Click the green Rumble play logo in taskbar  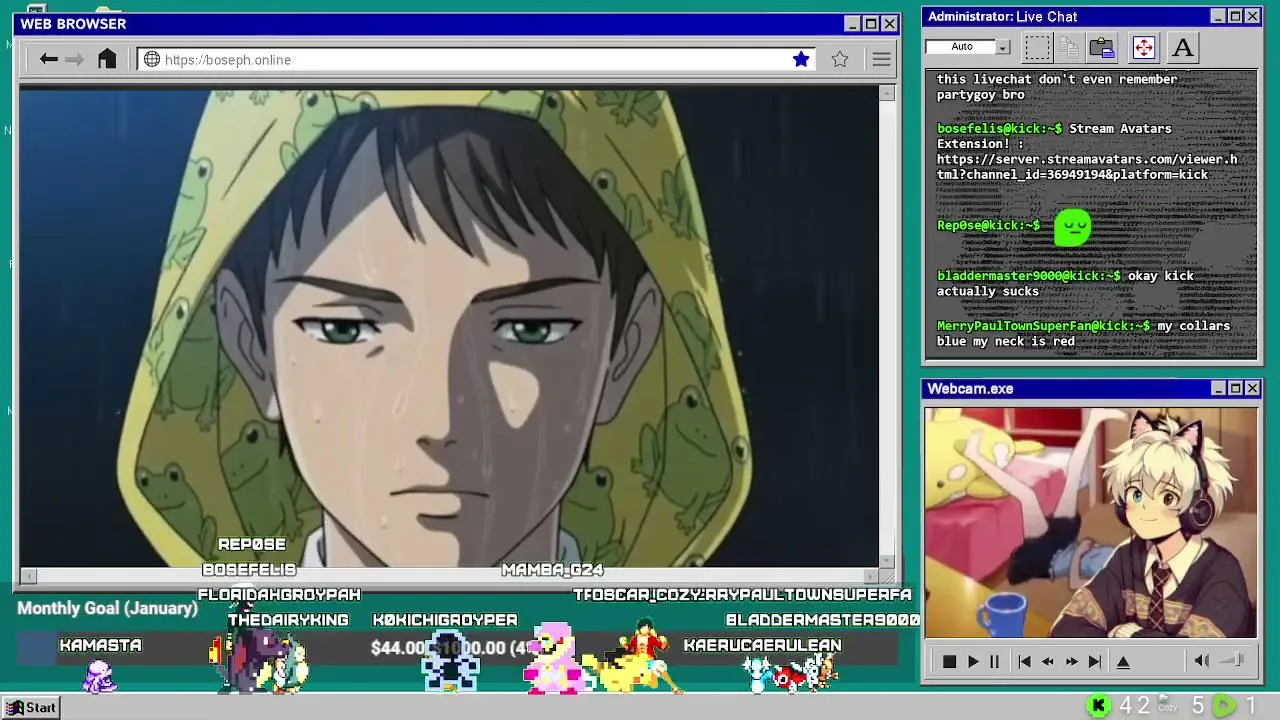(x=1224, y=706)
